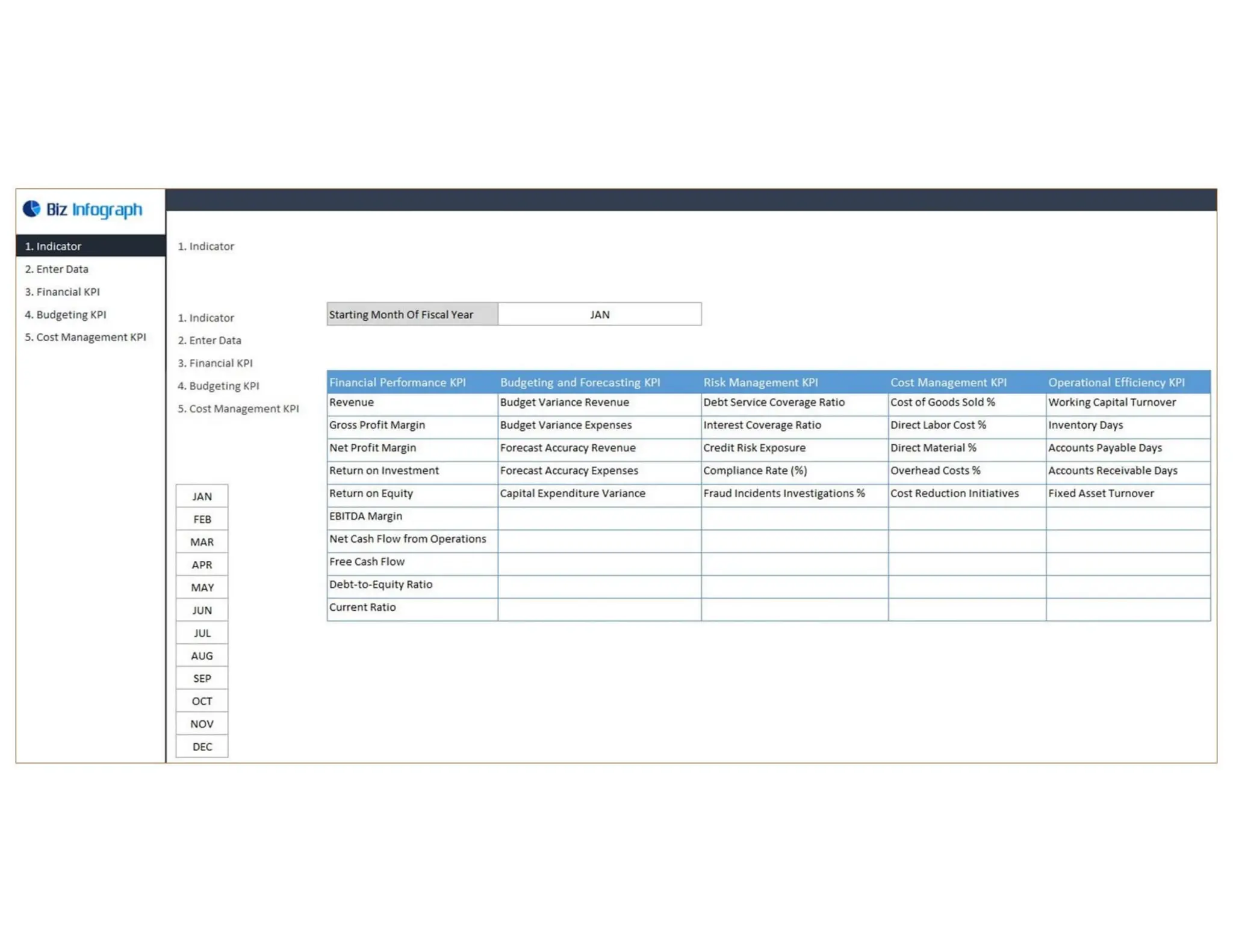
Task: Go to '3. Financial KPI' in sidebar
Action: click(90, 292)
